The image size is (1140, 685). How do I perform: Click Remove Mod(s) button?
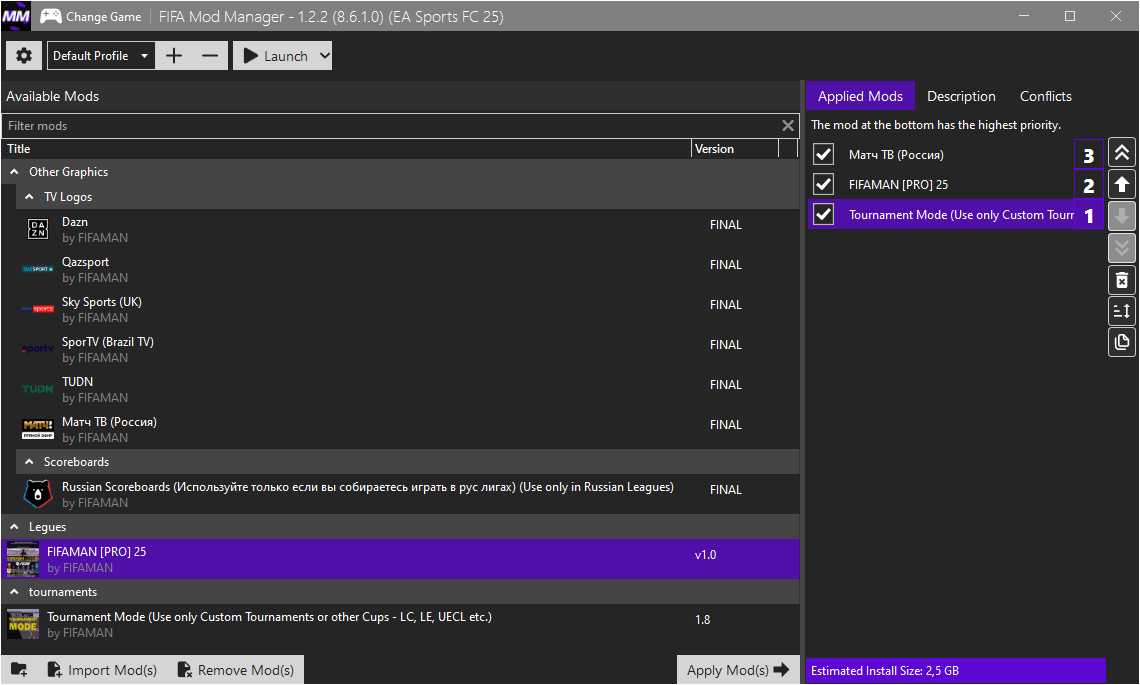(x=236, y=670)
